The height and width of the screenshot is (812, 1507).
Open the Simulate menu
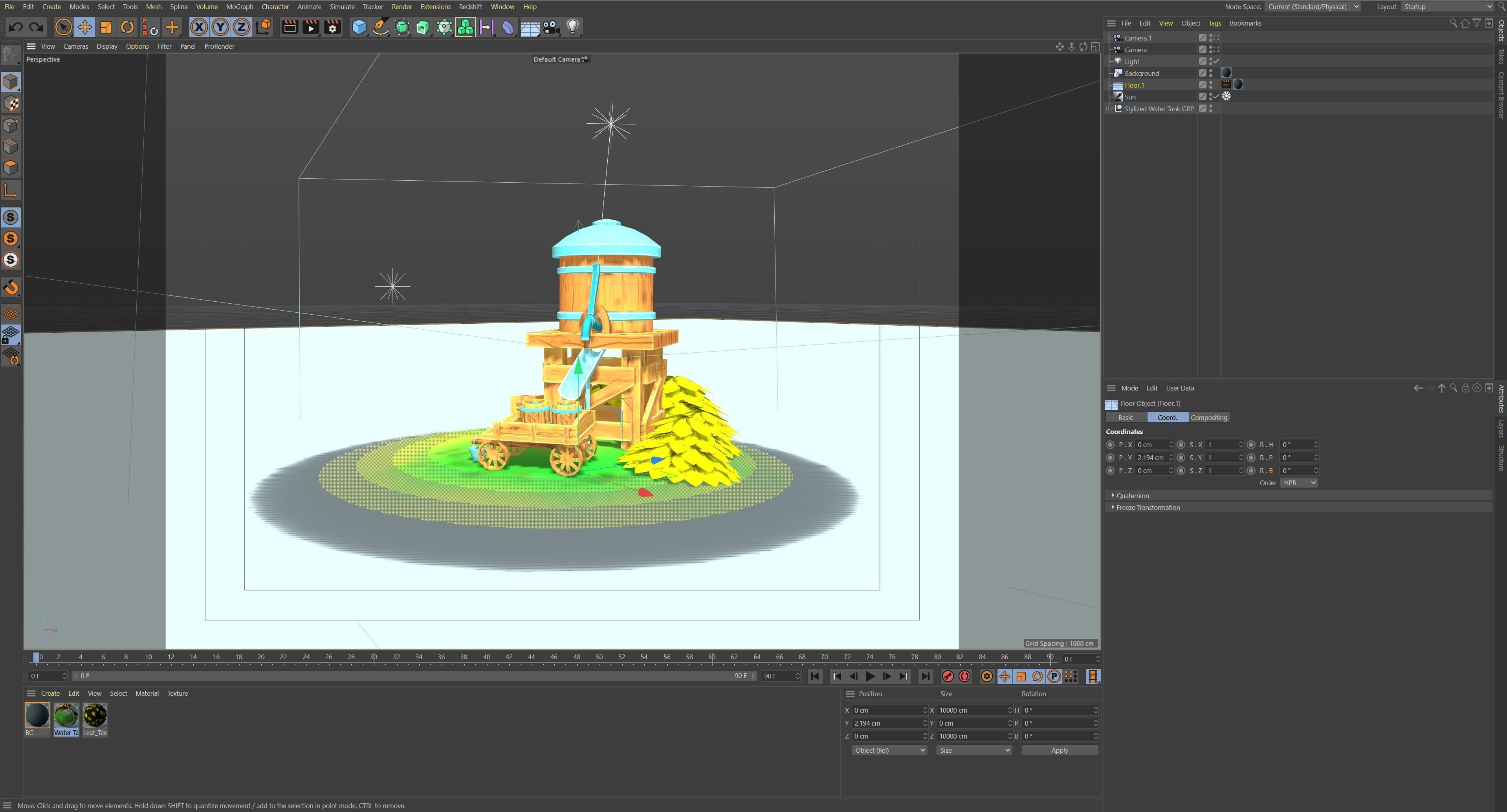pyautogui.click(x=342, y=6)
